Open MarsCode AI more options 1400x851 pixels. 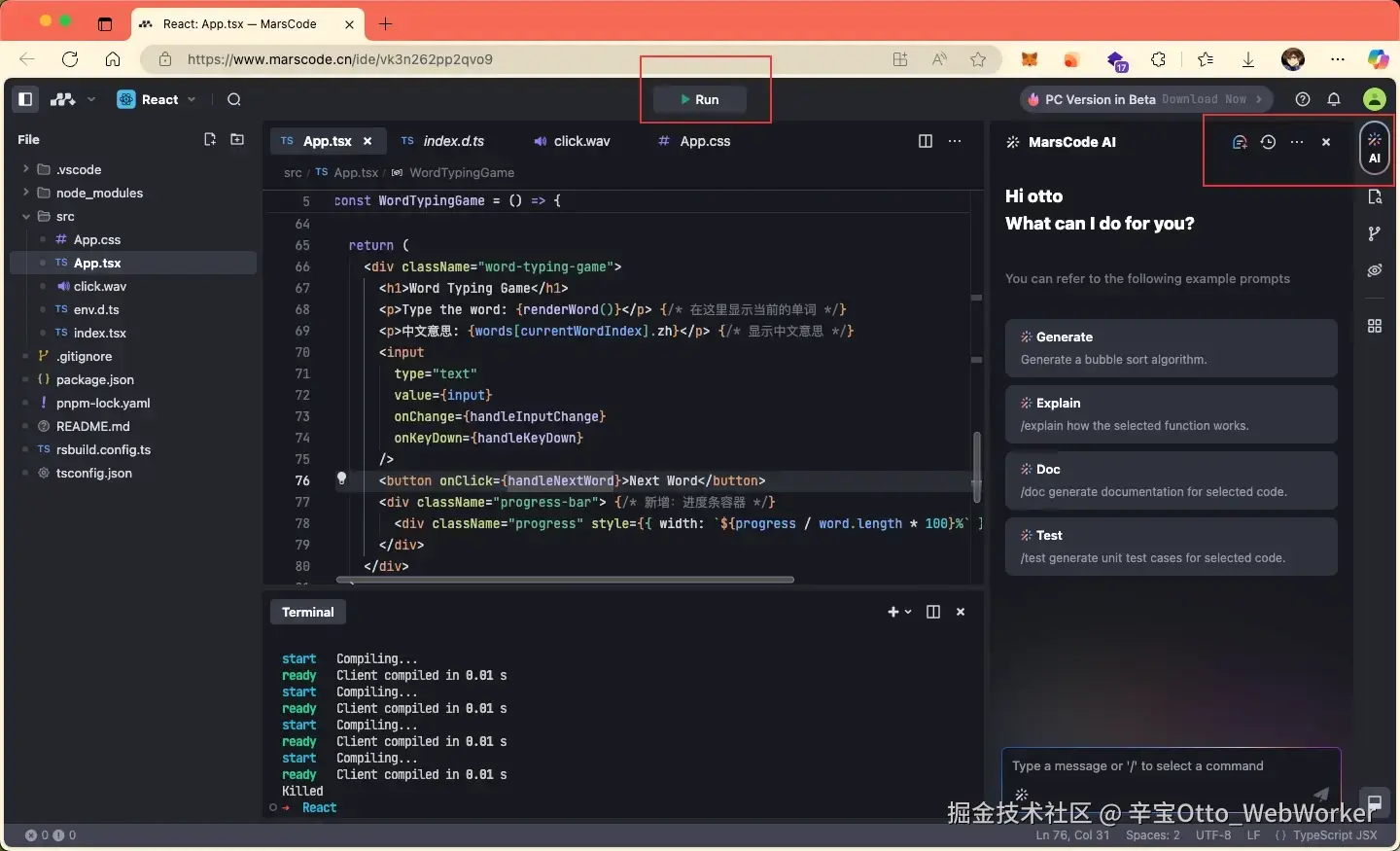(x=1297, y=142)
